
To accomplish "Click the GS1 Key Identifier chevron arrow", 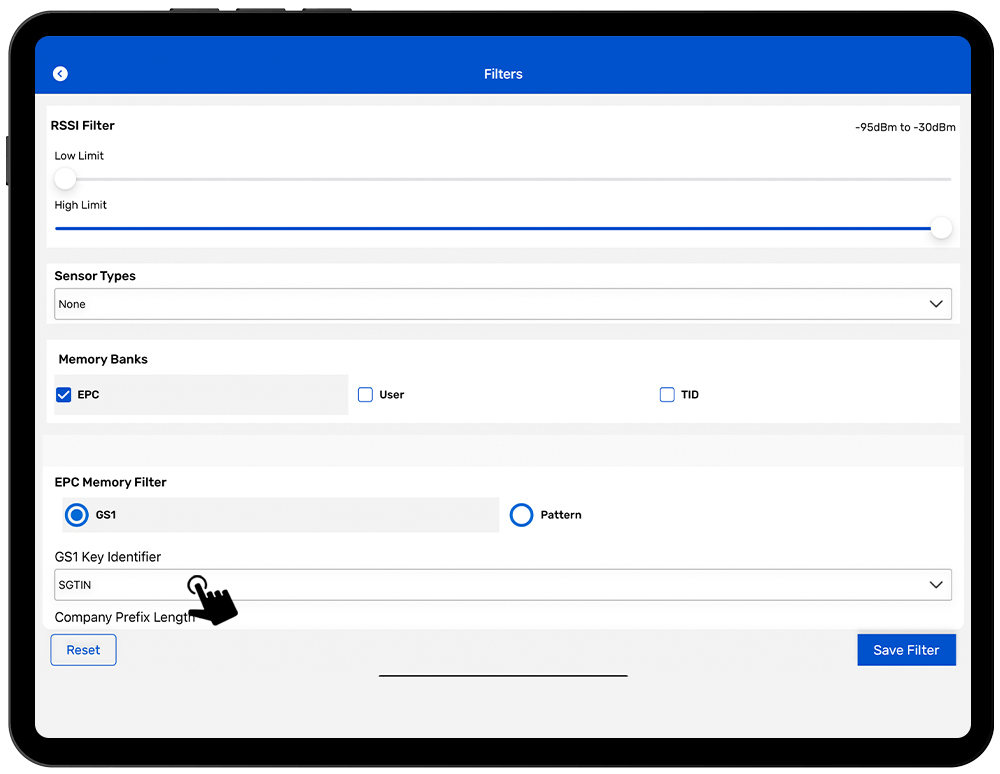I will pyautogui.click(x=936, y=585).
